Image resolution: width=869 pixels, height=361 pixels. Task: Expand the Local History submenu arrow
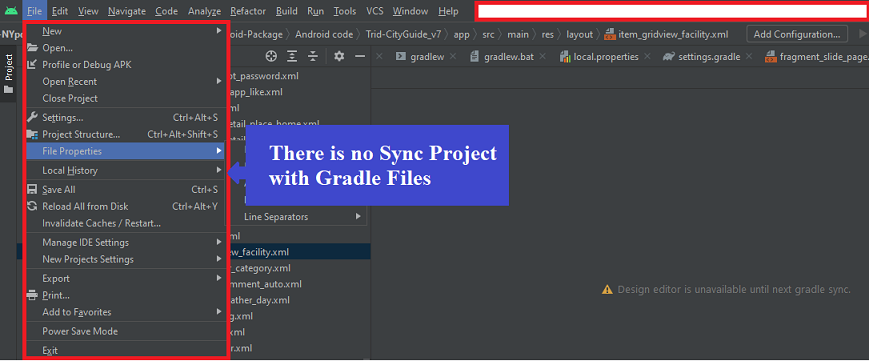click(219, 170)
